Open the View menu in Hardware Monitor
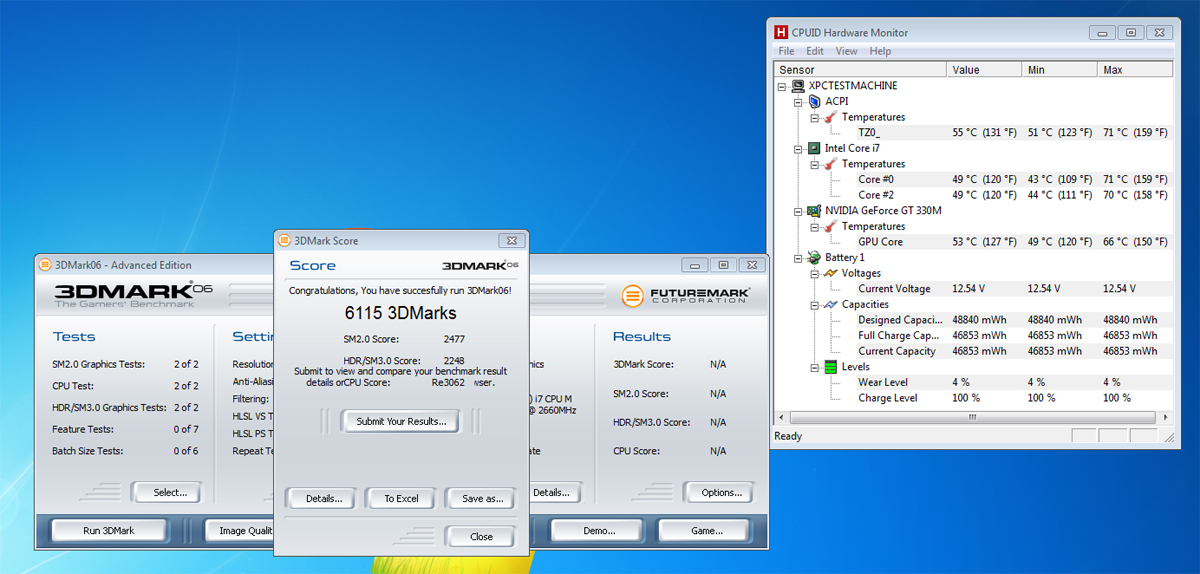This screenshot has width=1200, height=574. point(846,51)
